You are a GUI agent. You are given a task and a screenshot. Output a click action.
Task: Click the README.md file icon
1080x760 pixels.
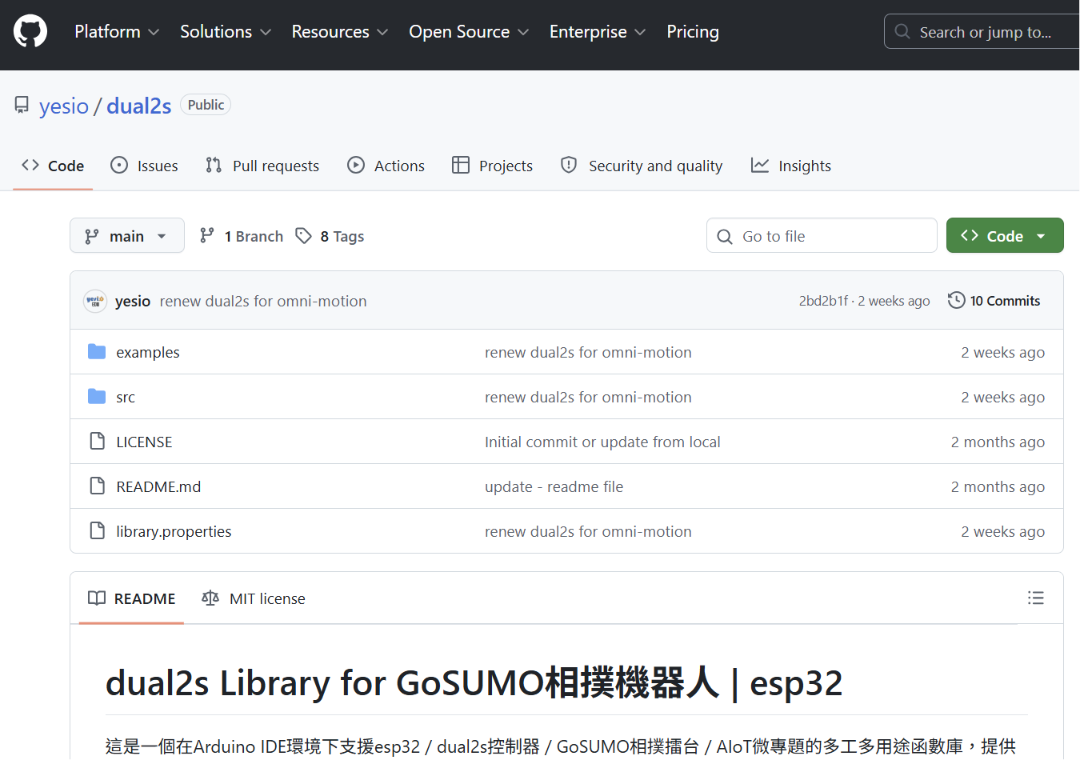(x=97, y=486)
